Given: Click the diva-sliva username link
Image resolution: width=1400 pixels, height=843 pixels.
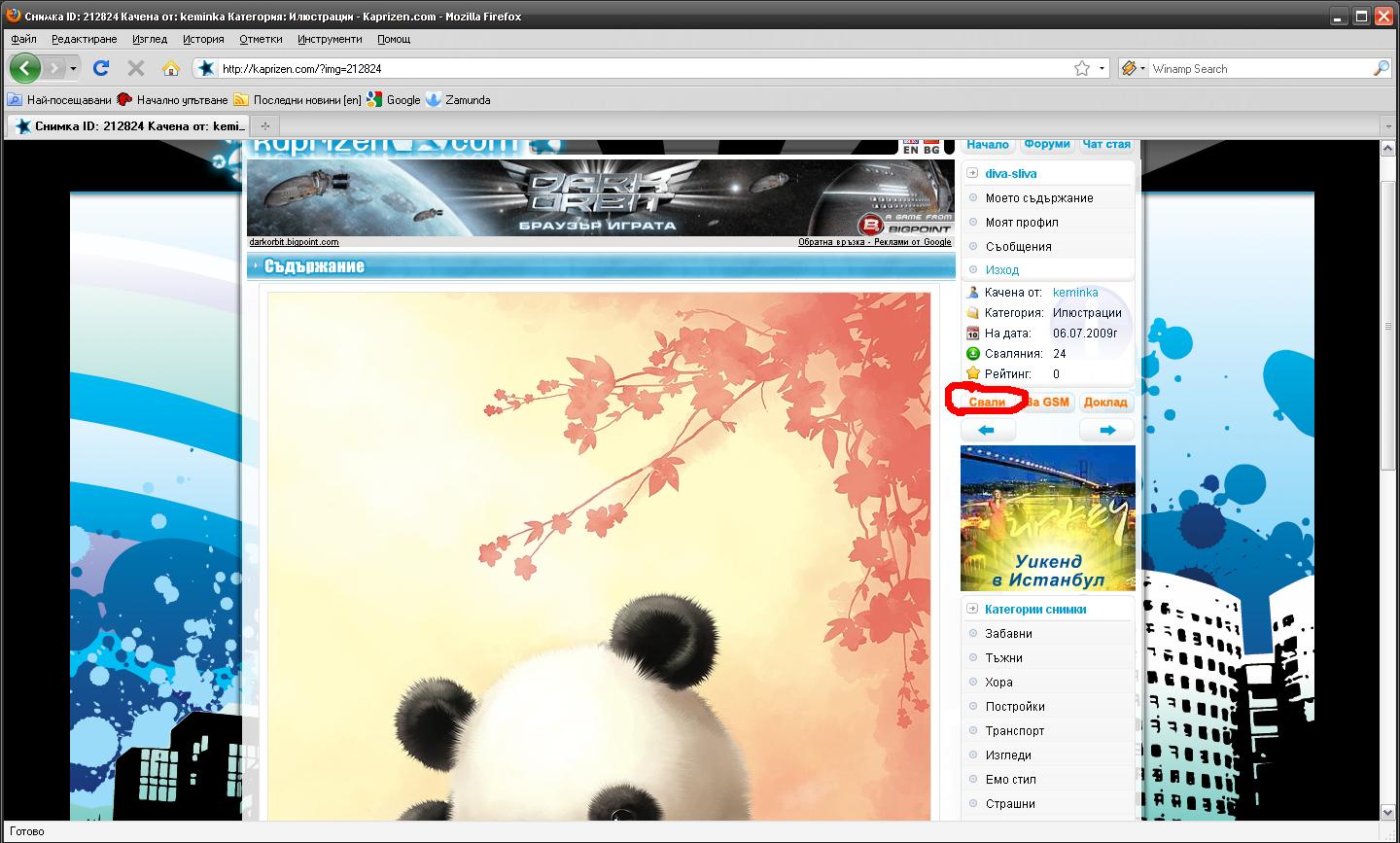Looking at the screenshot, I should click(1011, 173).
